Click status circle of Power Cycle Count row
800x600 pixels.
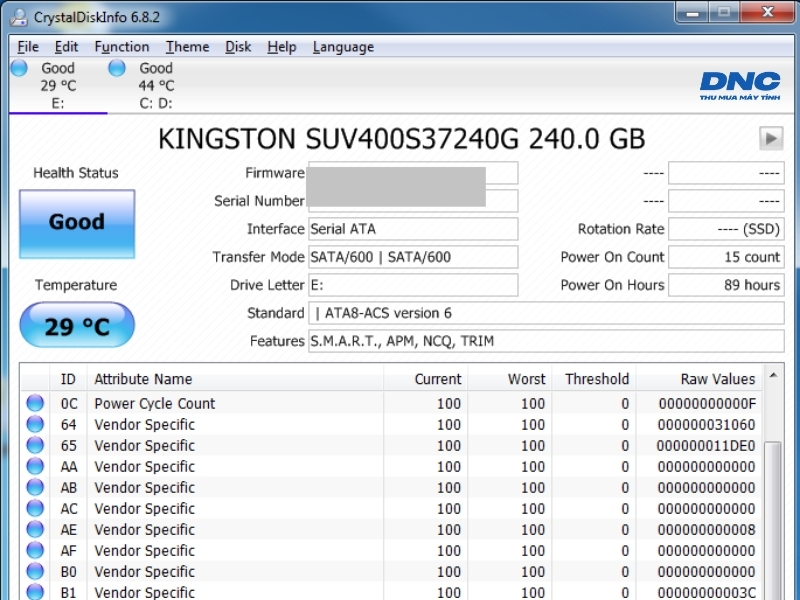[x=35, y=403]
